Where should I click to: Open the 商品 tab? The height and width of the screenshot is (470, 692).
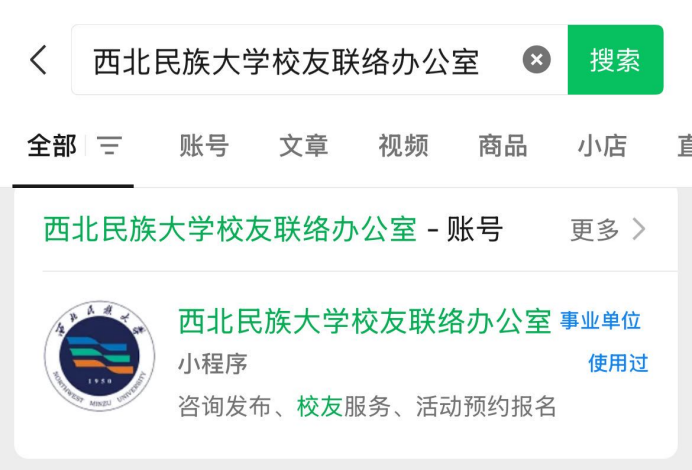503,145
